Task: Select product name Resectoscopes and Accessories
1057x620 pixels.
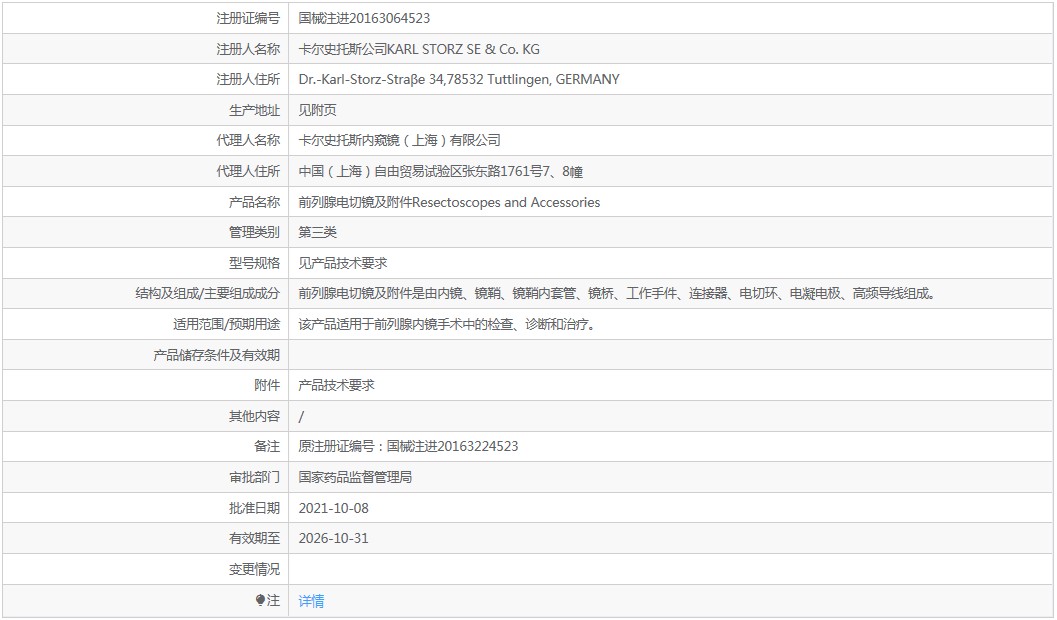Action: point(506,202)
